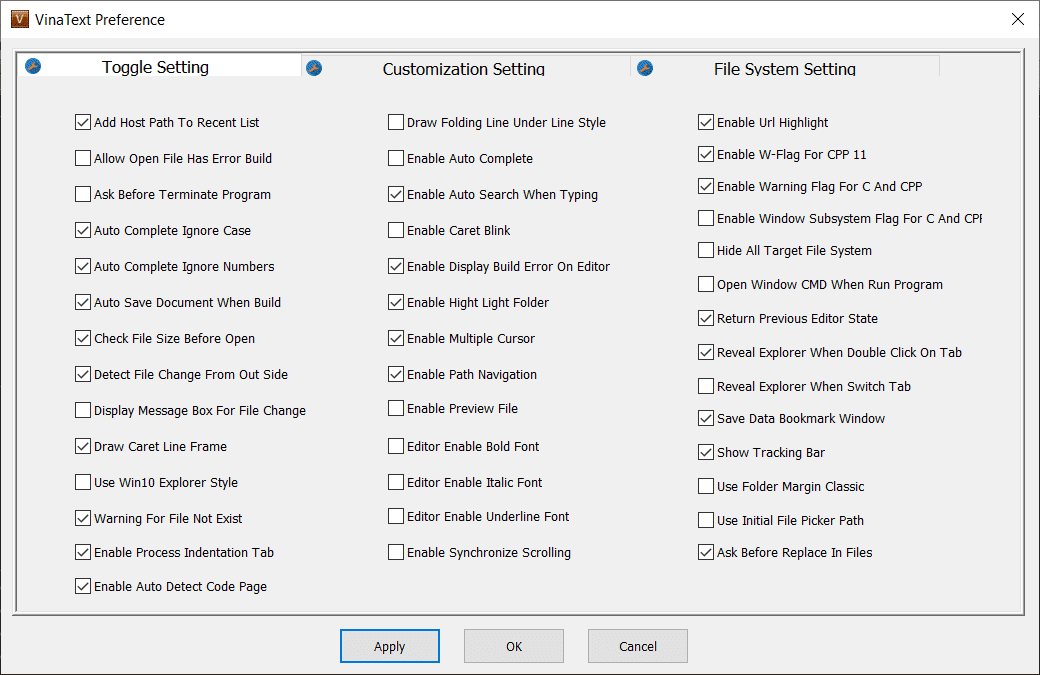The width and height of the screenshot is (1040, 675).
Task: Discard changes with the Cancel button
Action: pos(638,646)
